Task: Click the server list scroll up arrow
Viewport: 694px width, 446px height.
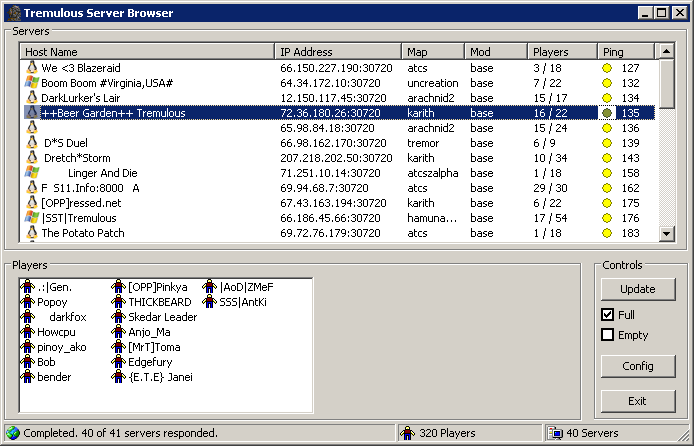Action: pyautogui.click(x=667, y=51)
